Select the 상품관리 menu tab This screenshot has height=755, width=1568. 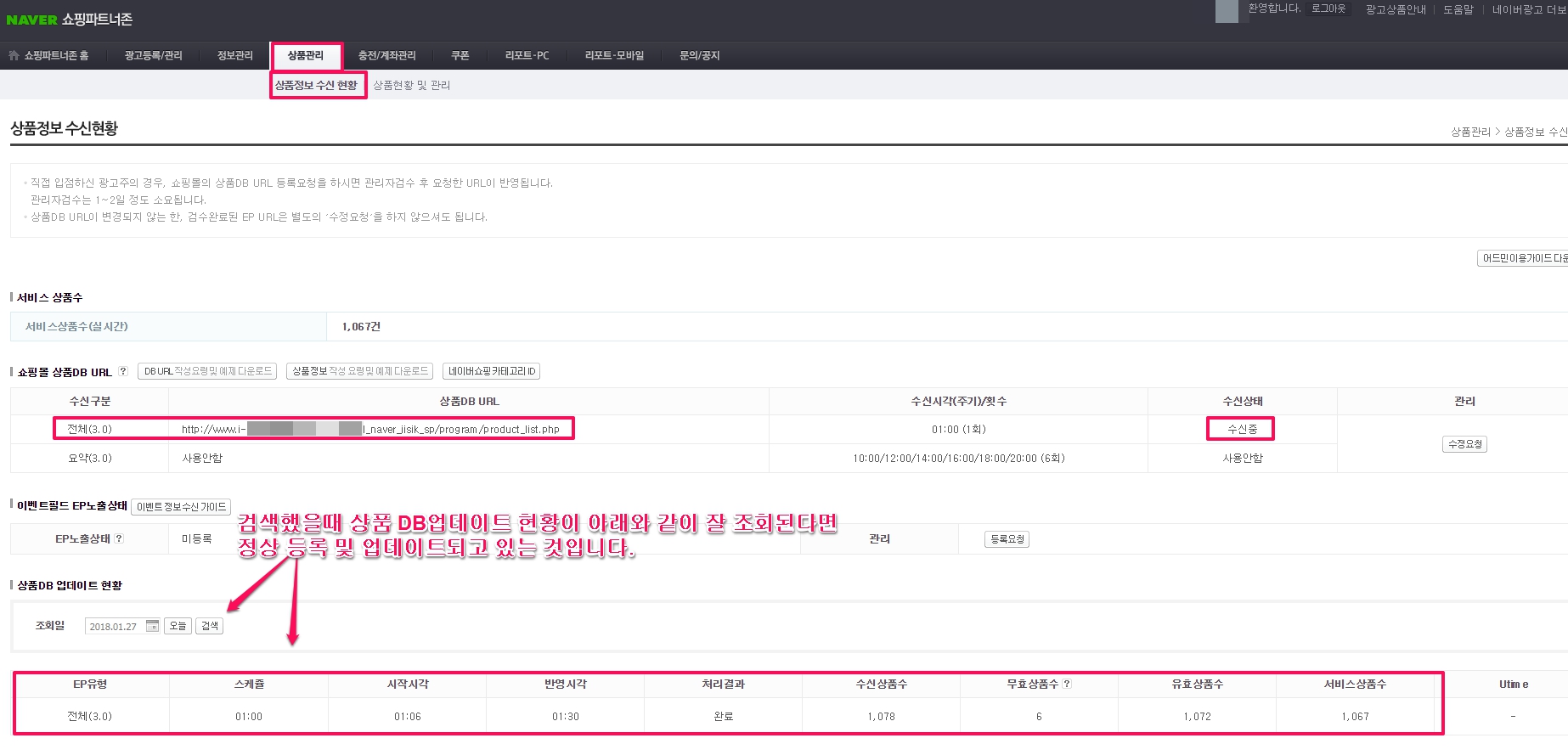pyautogui.click(x=306, y=55)
